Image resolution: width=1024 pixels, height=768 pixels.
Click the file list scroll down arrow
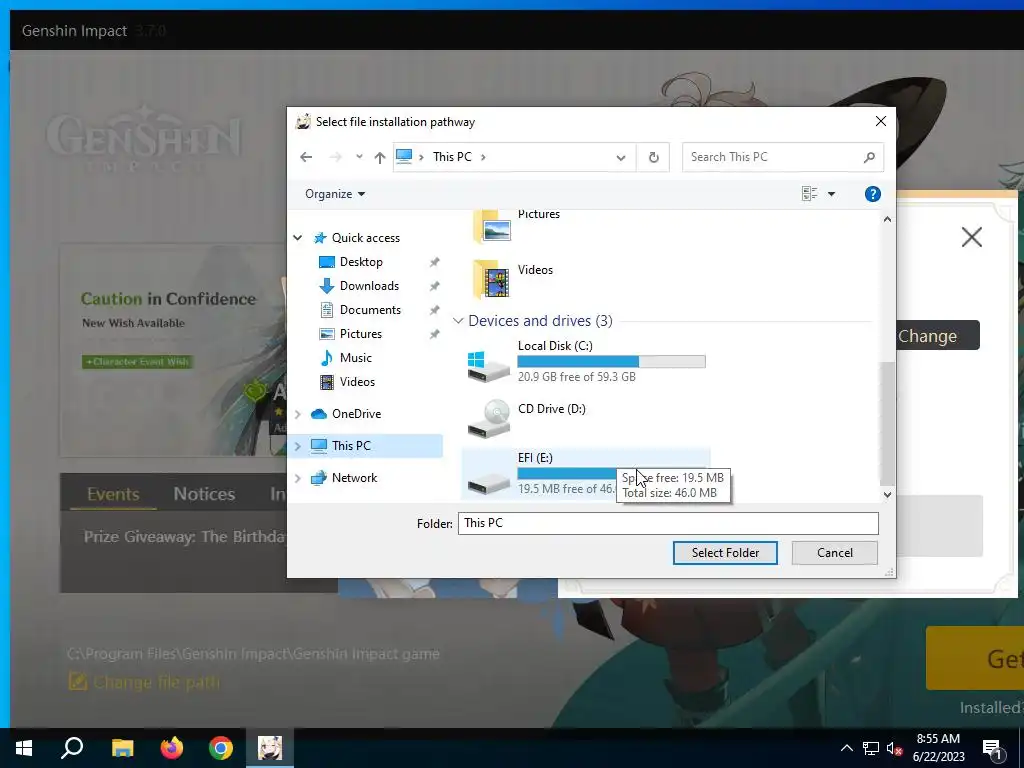click(887, 495)
